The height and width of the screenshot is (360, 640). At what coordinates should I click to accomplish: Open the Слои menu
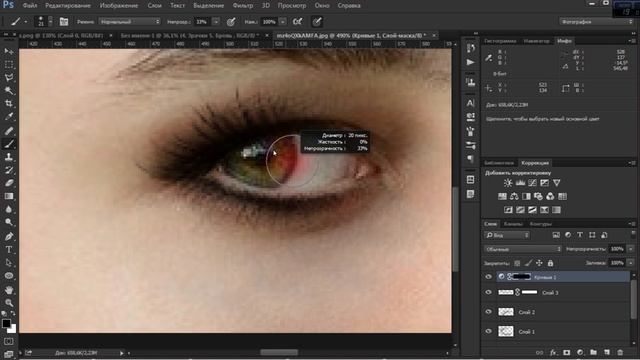click(154, 6)
